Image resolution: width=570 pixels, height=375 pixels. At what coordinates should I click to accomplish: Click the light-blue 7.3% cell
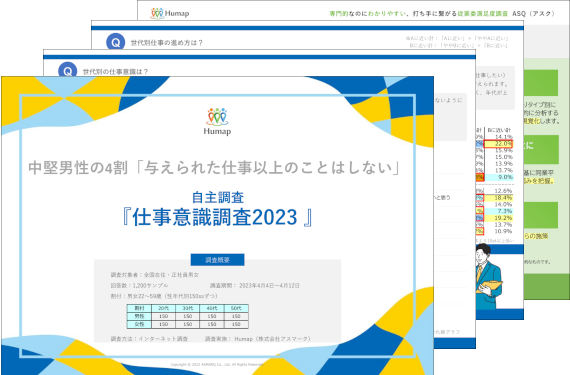[x=499, y=211]
